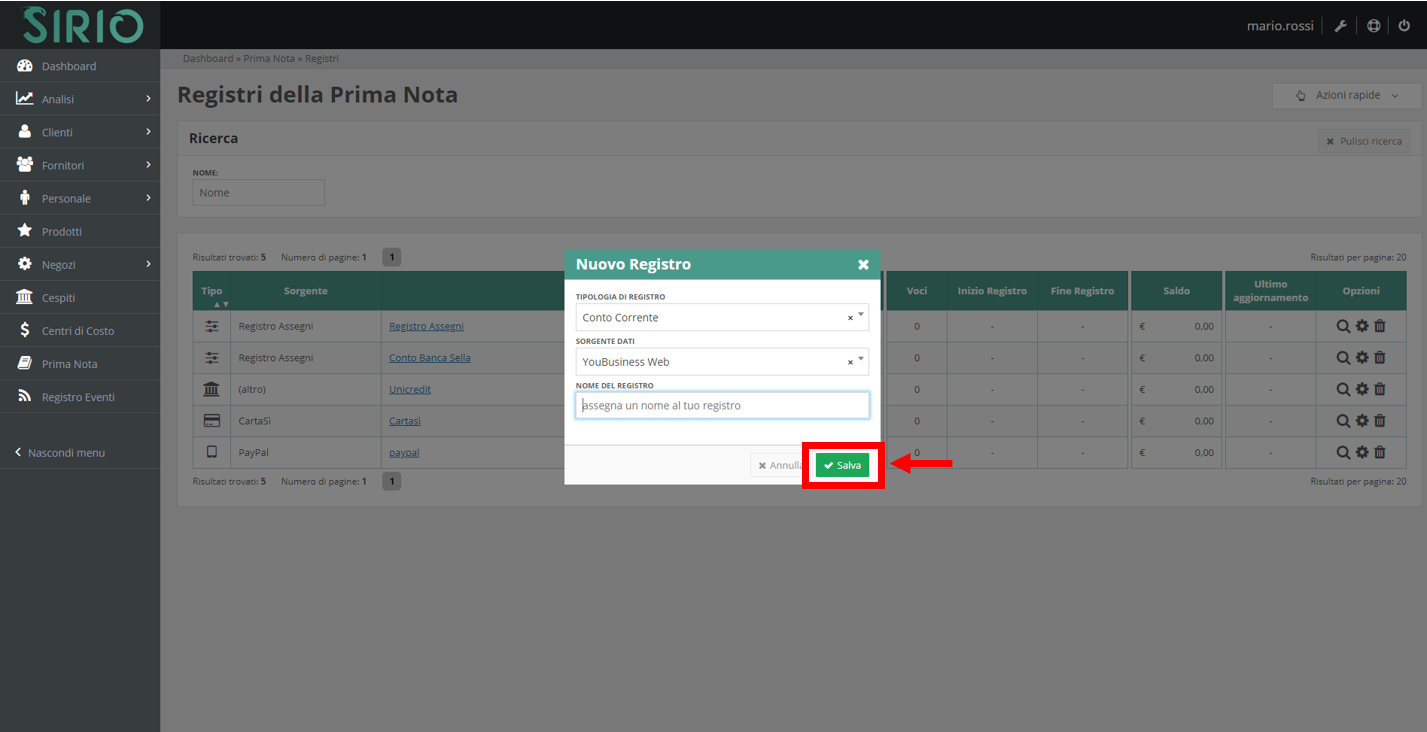Click the Annulla button in the dialog
This screenshot has height=732, width=1427.
coord(780,465)
